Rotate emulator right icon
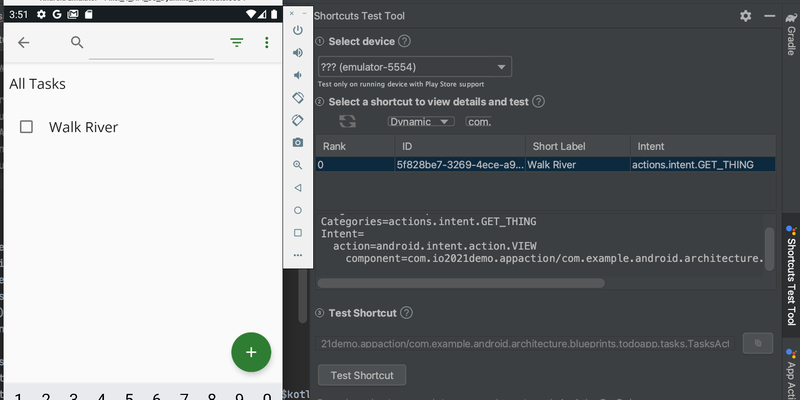 coord(298,120)
